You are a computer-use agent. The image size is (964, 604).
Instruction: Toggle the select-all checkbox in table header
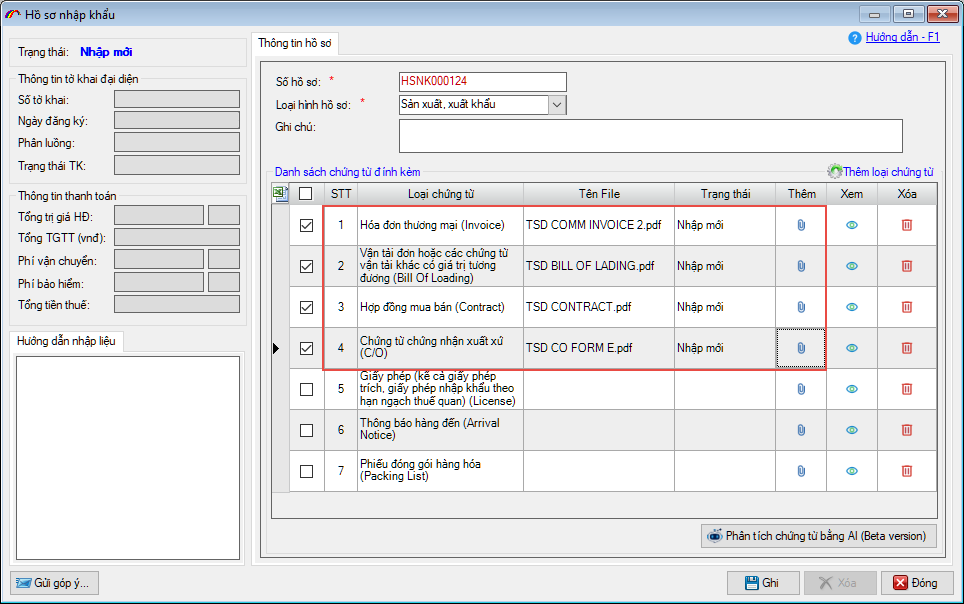pos(306,194)
